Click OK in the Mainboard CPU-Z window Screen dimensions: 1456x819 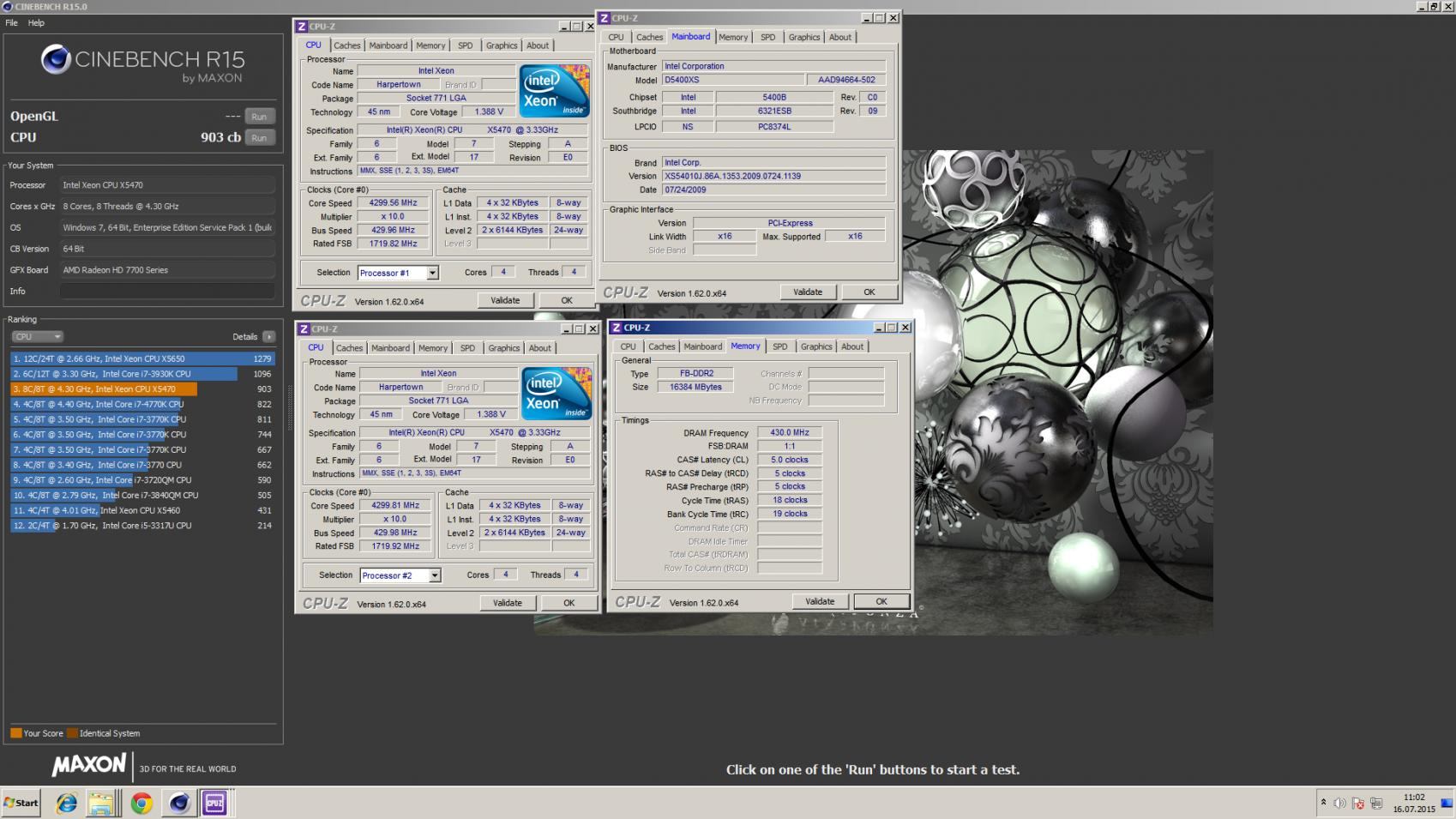(x=869, y=292)
